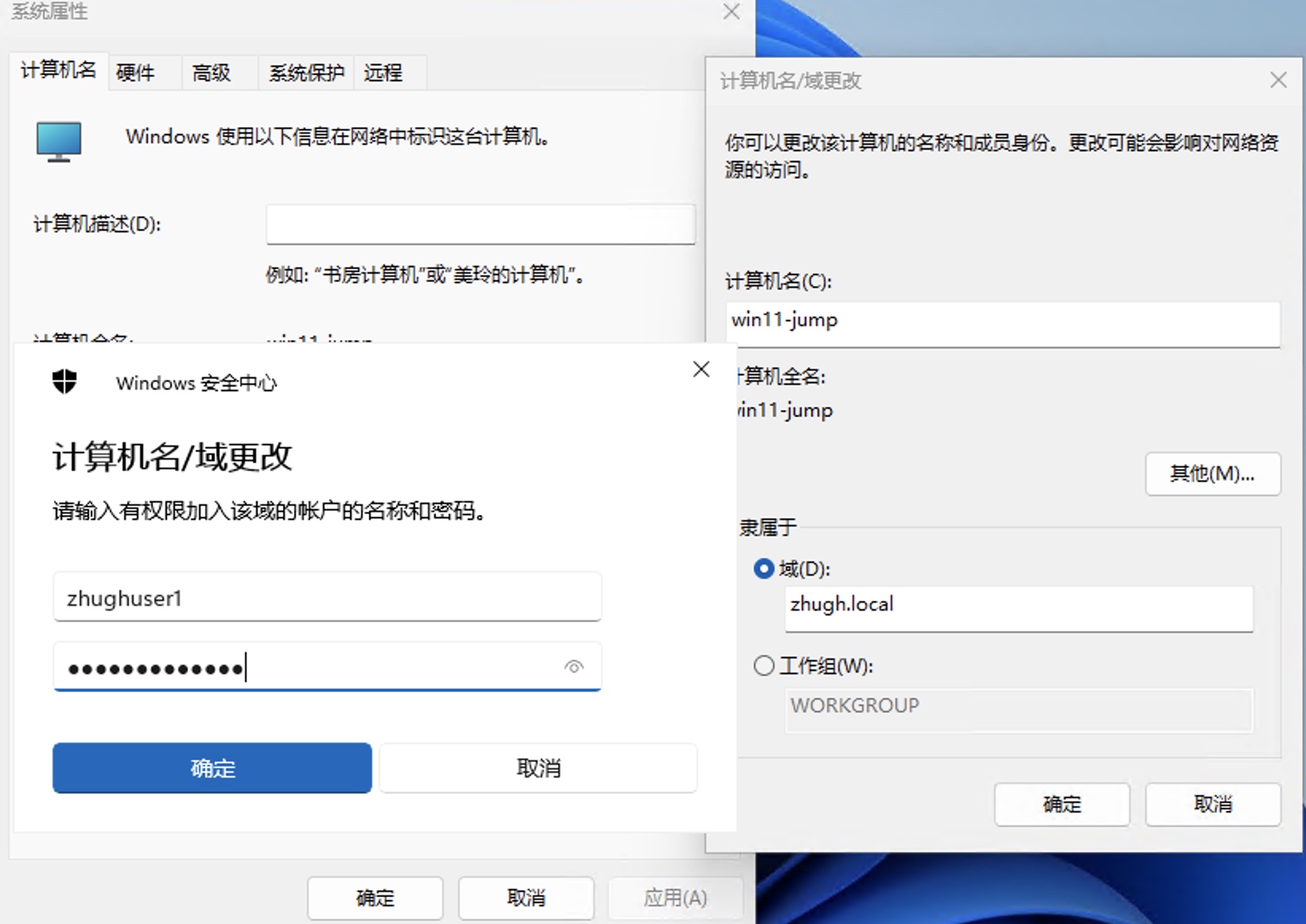Select the 工作组(W) radio button
Image resolution: width=1306 pixels, height=924 pixels.
click(764, 666)
